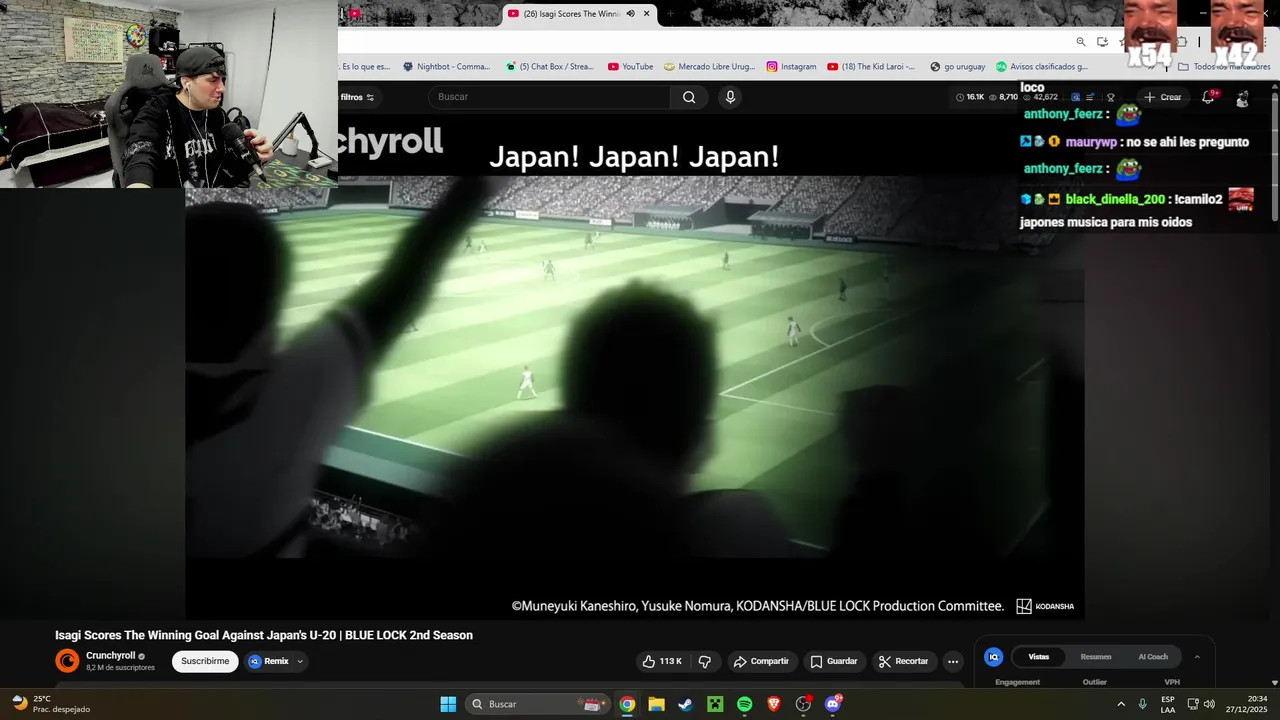The image size is (1280, 720).
Task: Switch to the AI Coach tab
Action: pyautogui.click(x=1153, y=657)
